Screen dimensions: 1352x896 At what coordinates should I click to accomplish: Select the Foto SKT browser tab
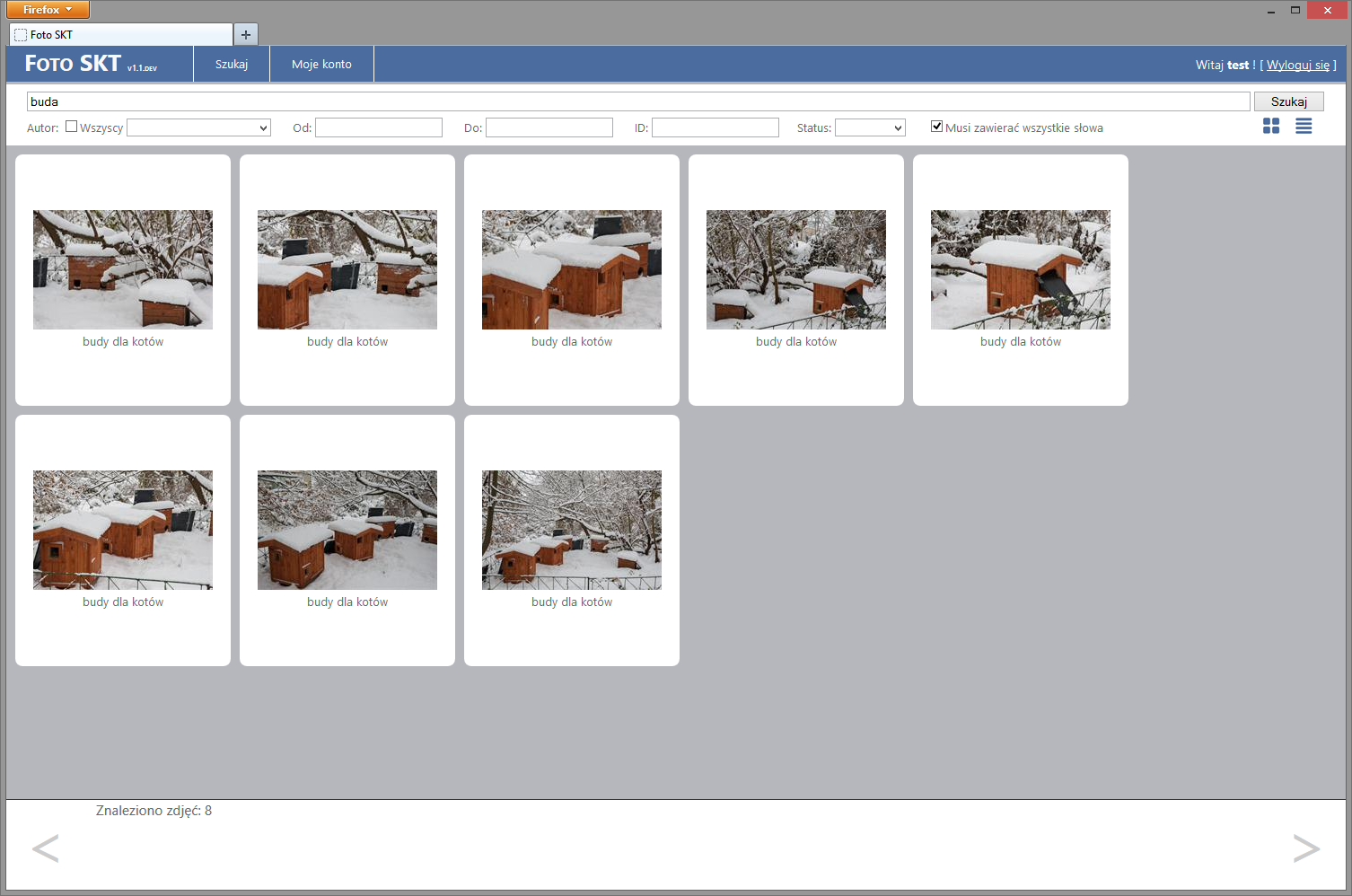[120, 35]
